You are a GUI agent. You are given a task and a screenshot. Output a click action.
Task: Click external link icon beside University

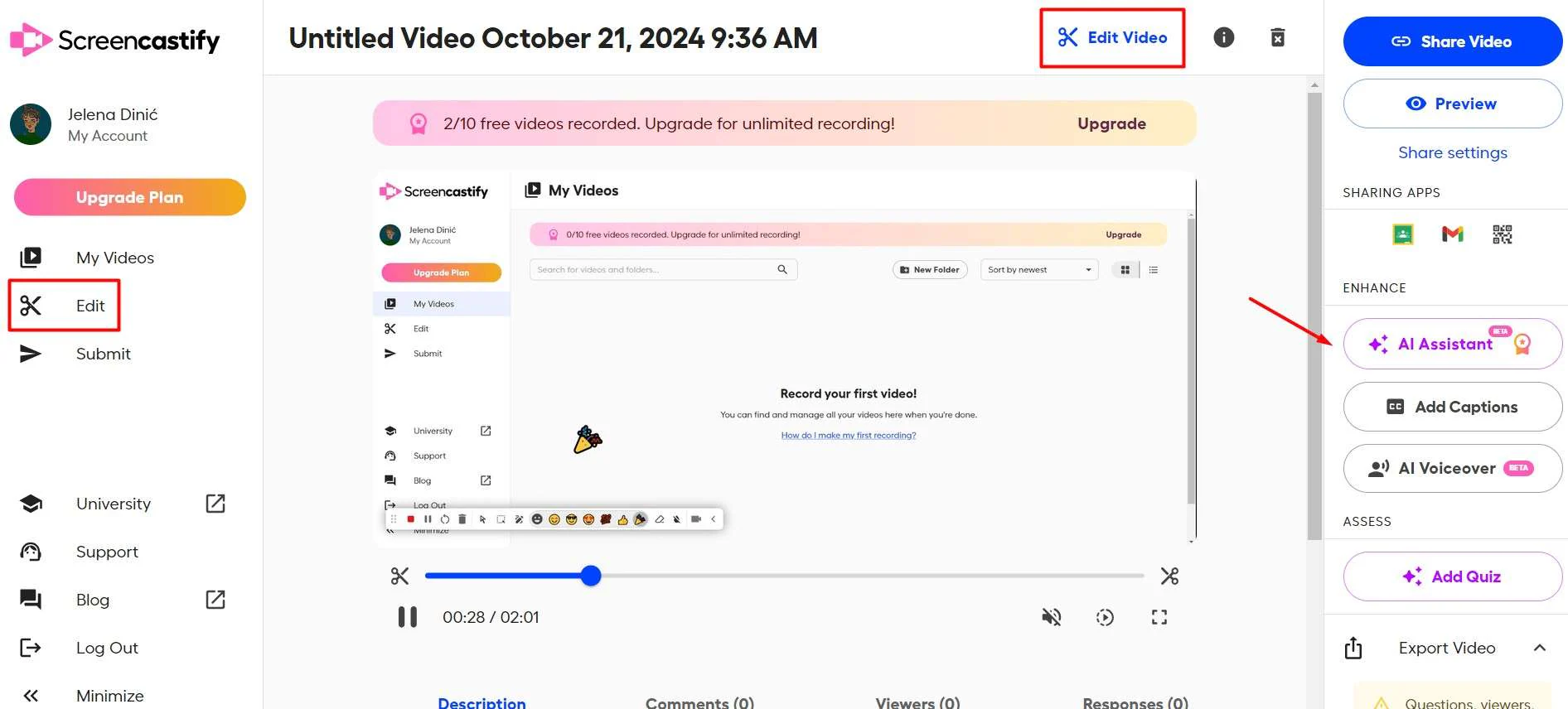215,504
